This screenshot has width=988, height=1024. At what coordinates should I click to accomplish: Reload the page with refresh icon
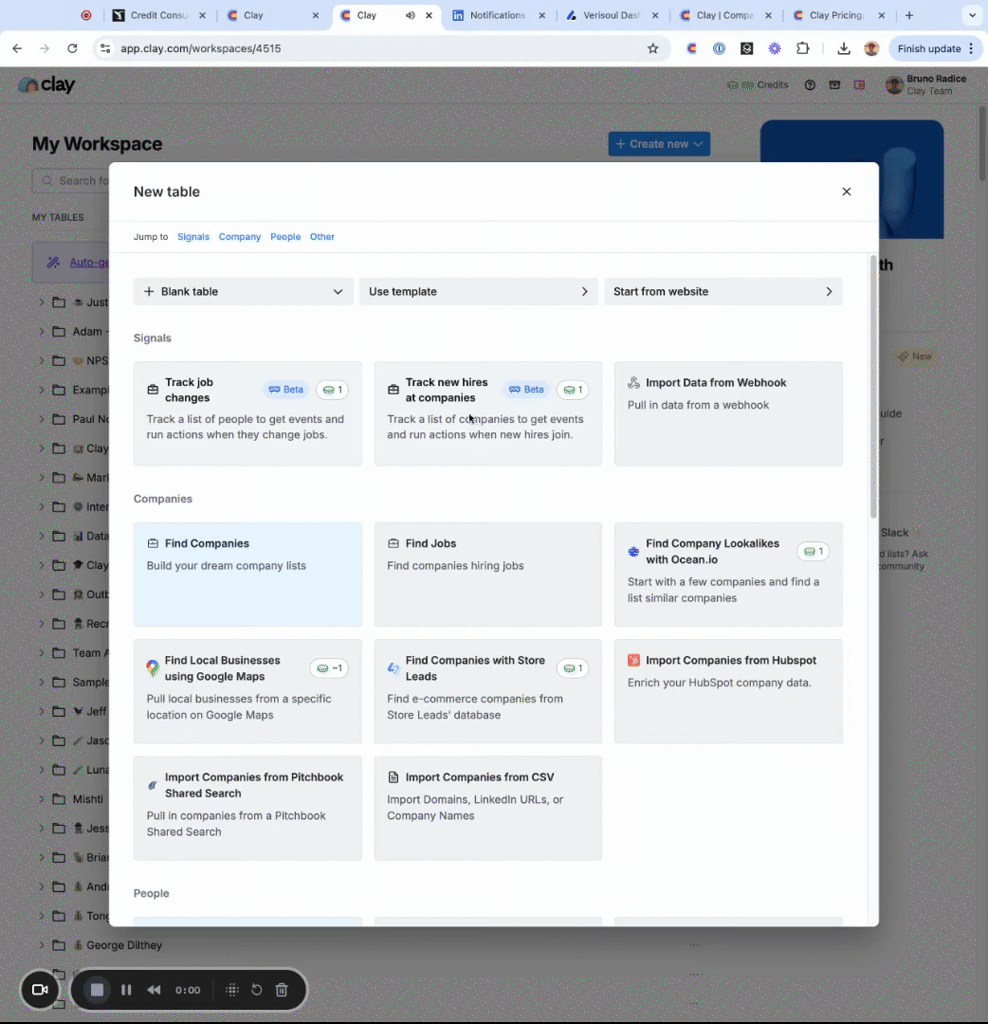pos(72,48)
